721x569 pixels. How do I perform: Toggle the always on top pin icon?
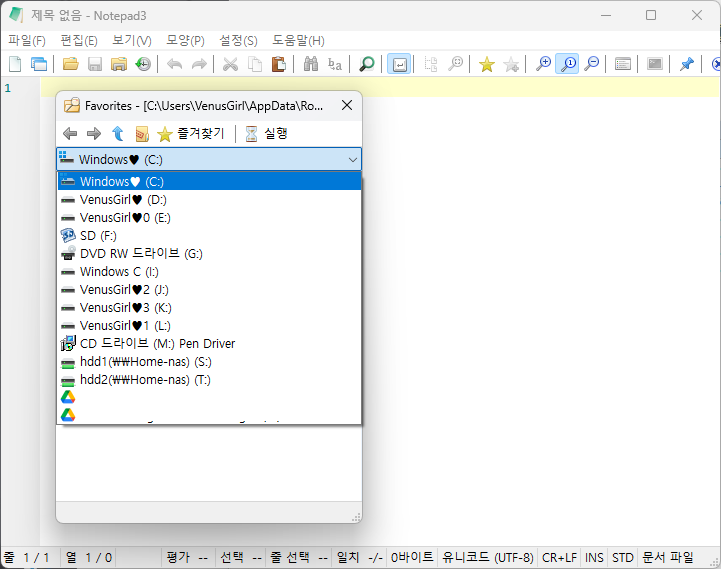[687, 64]
